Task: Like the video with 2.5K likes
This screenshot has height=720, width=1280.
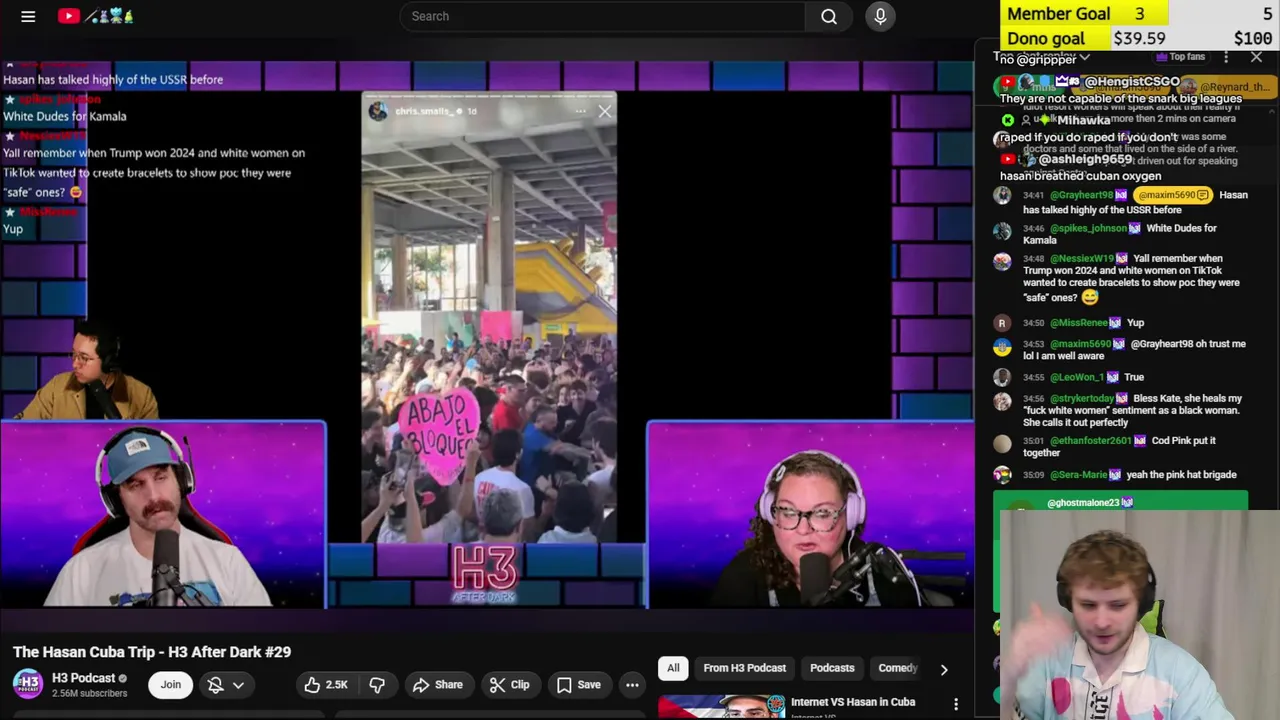Action: click(326, 684)
